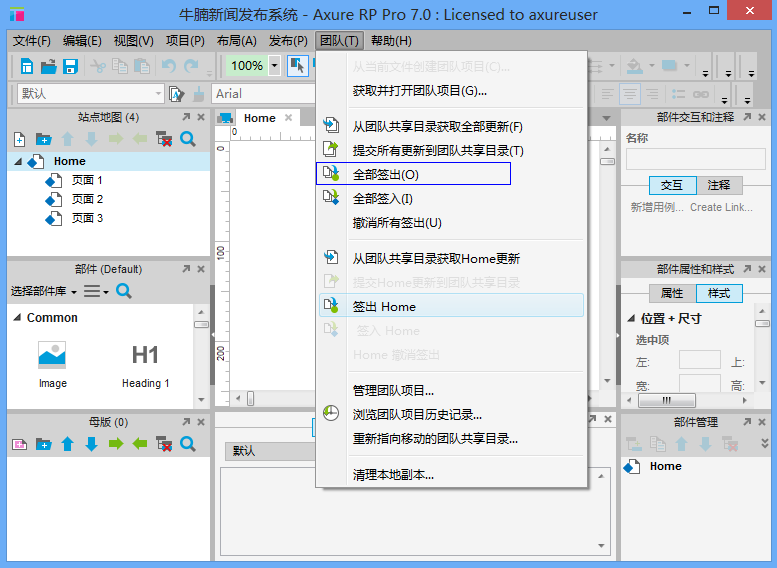777x568 pixels.
Task: Collapse the Common widgets section
Action: [x=17, y=317]
